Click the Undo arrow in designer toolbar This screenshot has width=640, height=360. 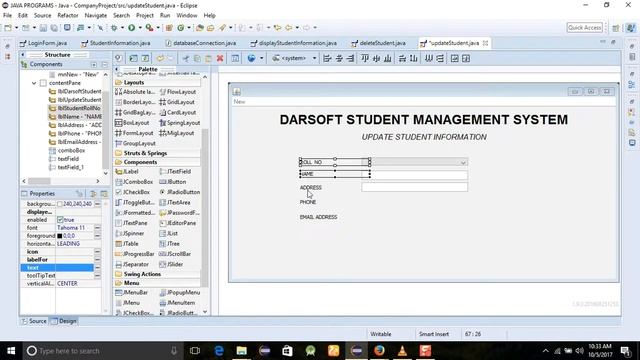[160, 58]
